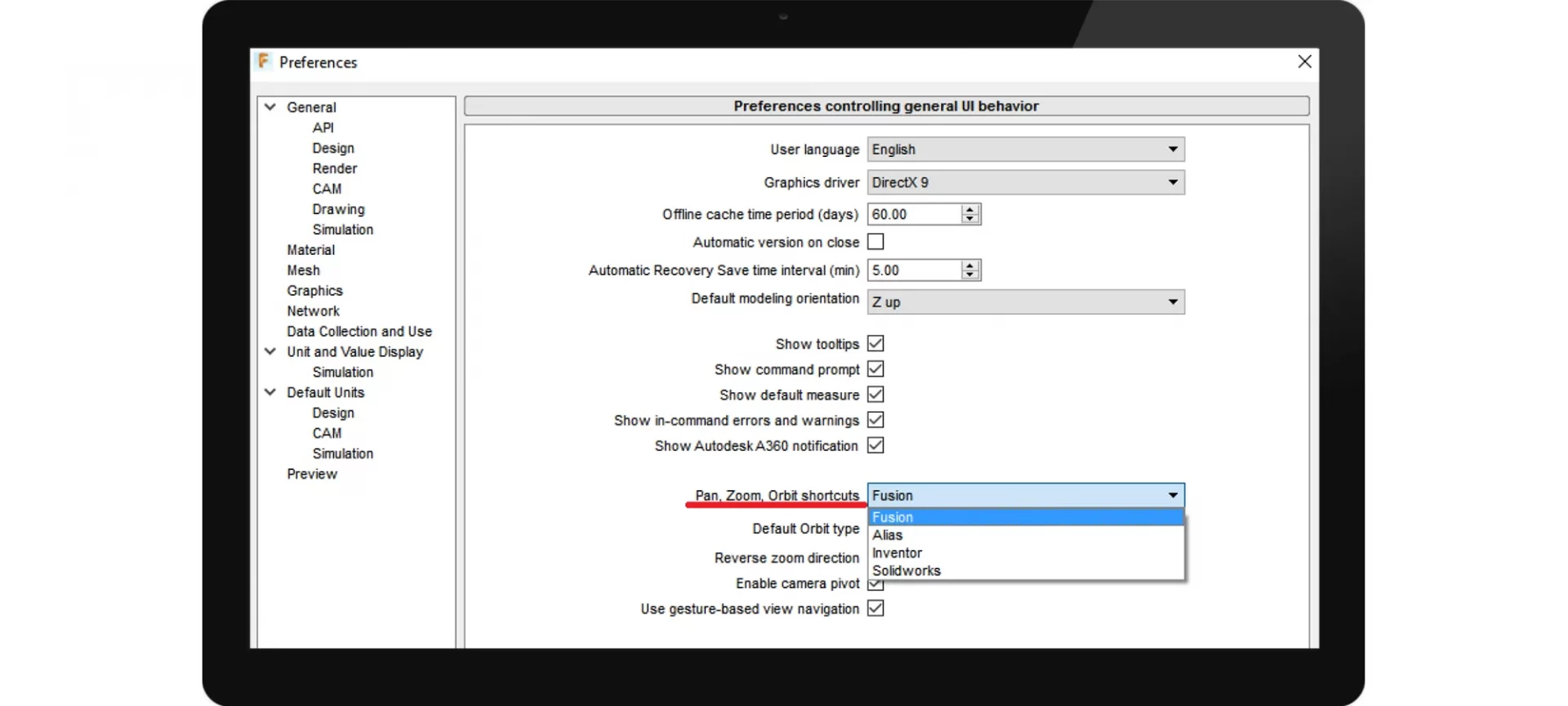Click Automatic Recovery Save interval field

tap(915, 270)
